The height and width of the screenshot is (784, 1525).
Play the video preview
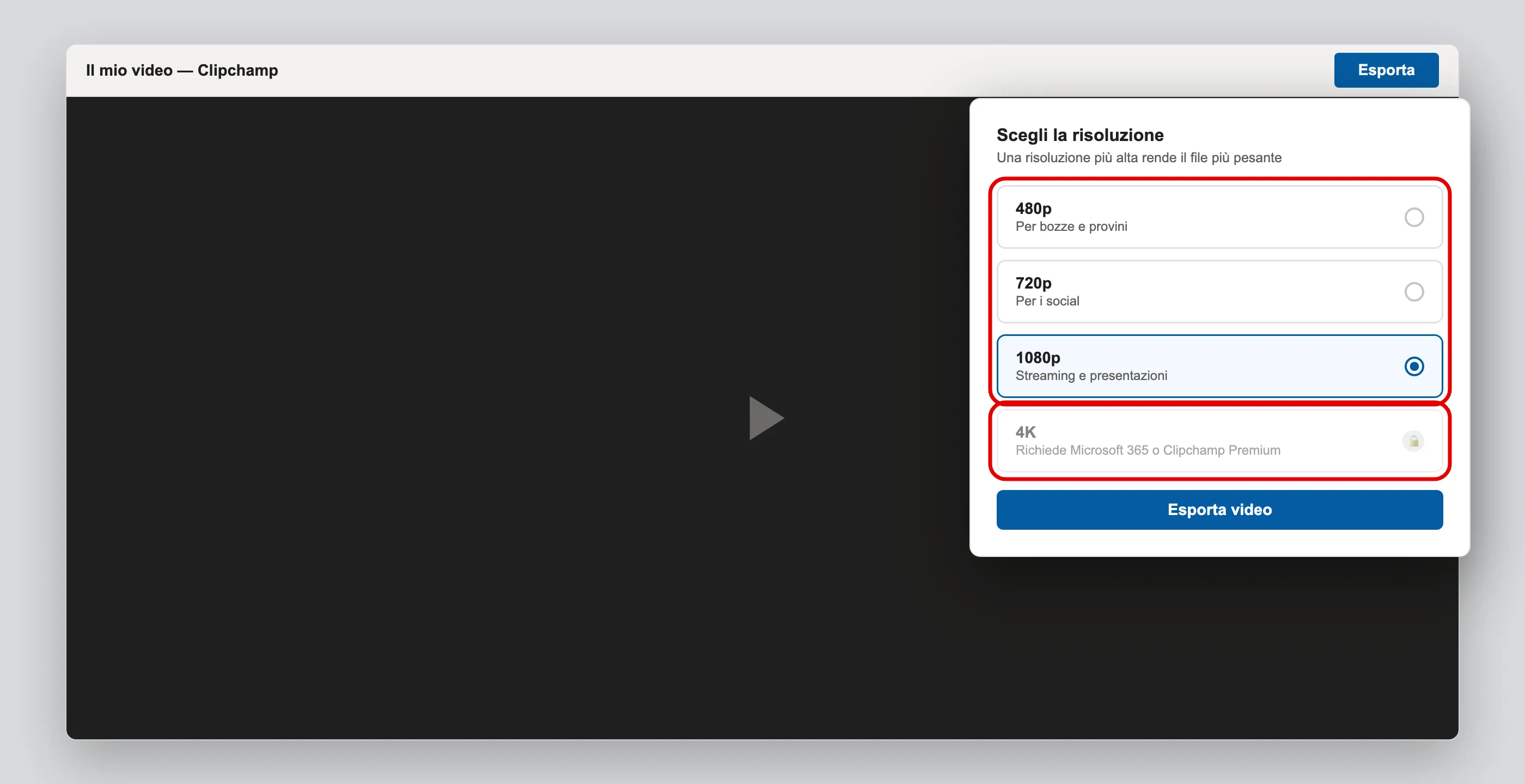pos(766,418)
